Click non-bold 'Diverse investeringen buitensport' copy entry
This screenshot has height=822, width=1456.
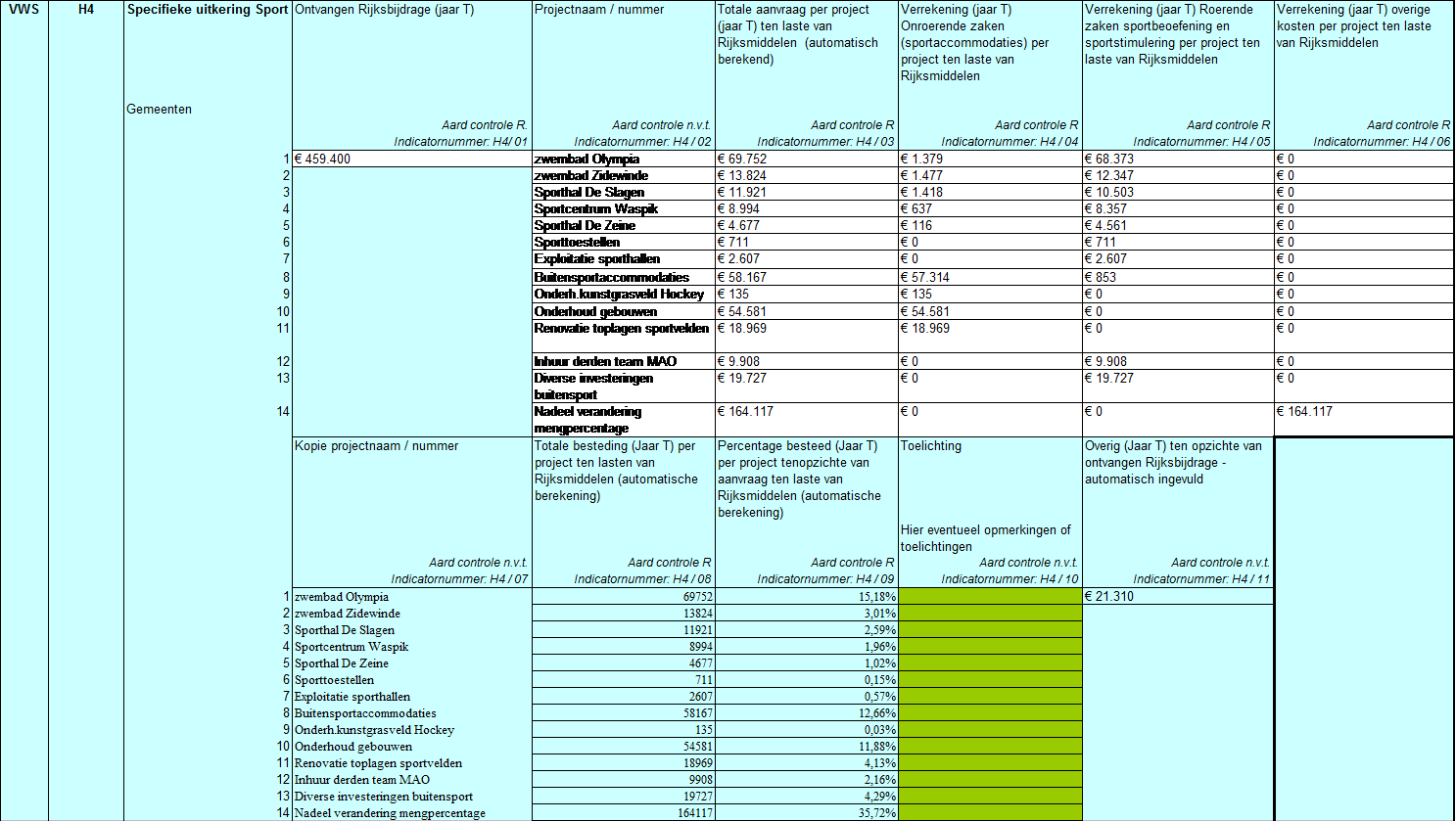tap(384, 797)
